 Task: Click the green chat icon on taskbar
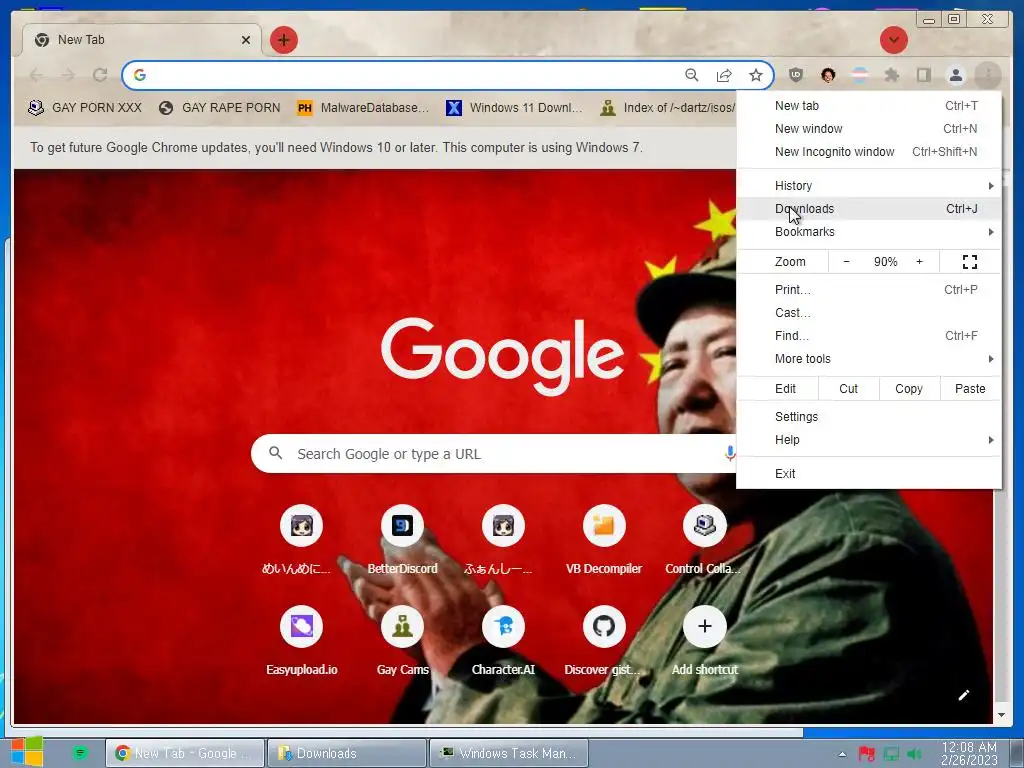pyautogui.click(x=80, y=754)
